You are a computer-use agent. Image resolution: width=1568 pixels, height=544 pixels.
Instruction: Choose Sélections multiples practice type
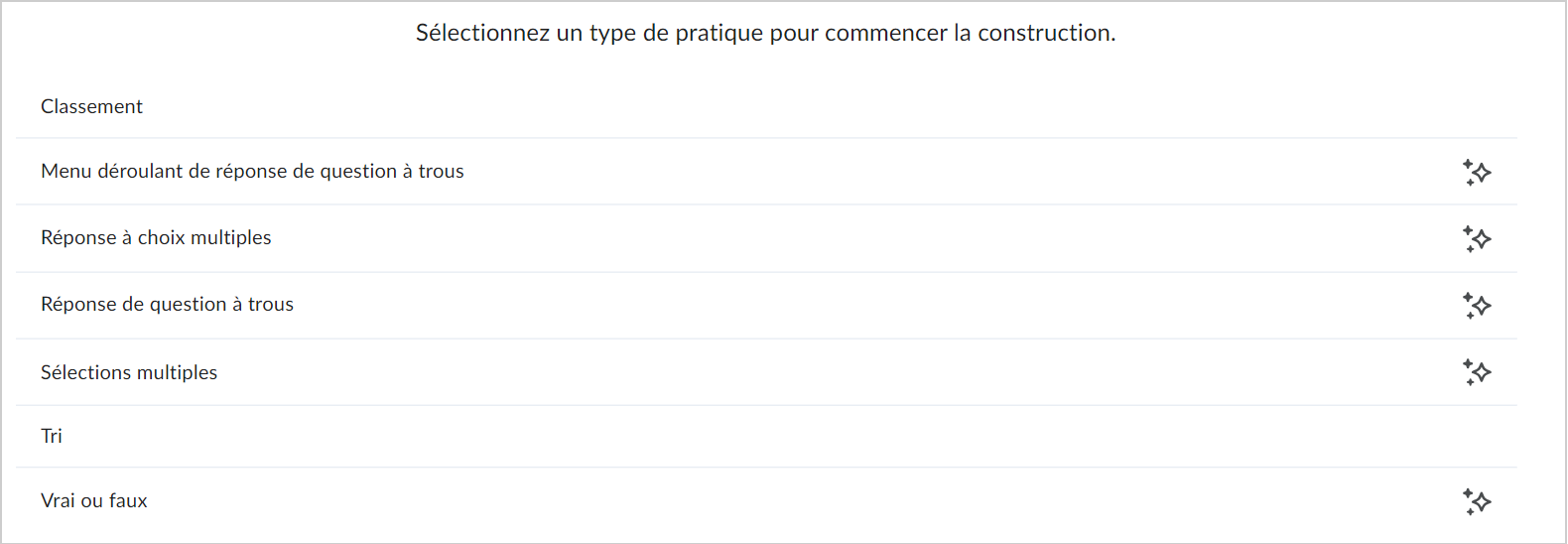click(766, 372)
